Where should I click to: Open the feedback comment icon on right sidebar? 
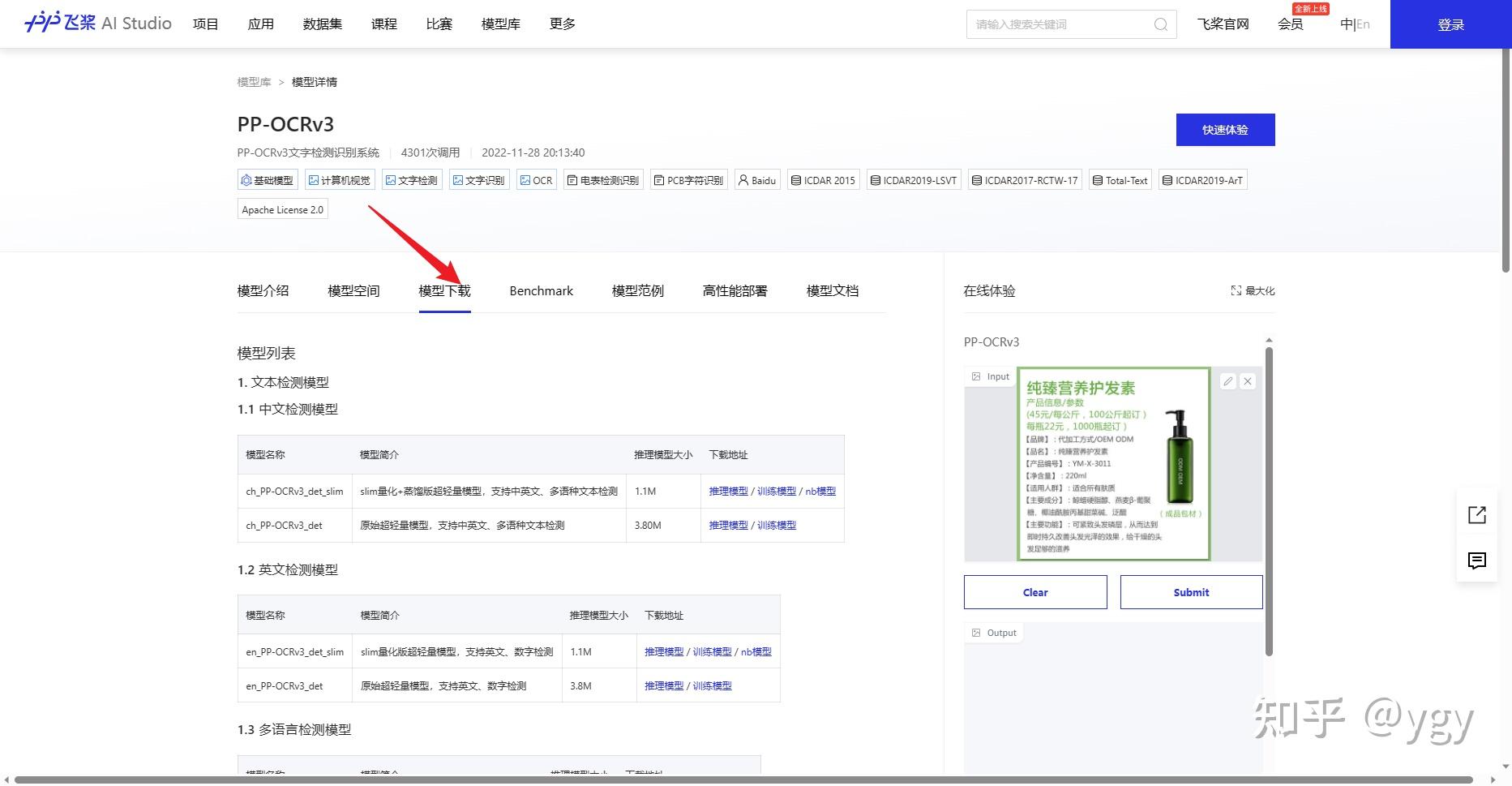[x=1477, y=561]
